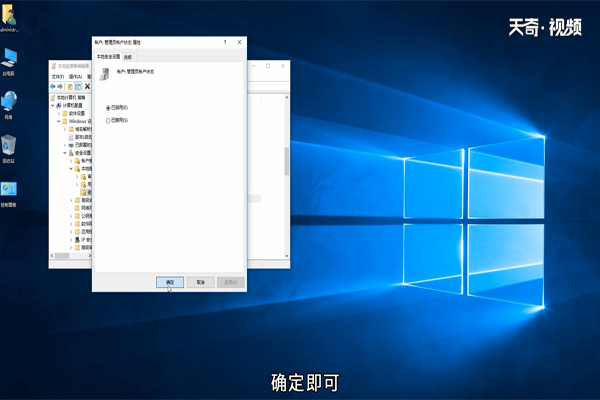Viewport: 600px width, 400px height.
Task: Click the 取消 (Cancel) button
Action: pyautogui.click(x=201, y=282)
